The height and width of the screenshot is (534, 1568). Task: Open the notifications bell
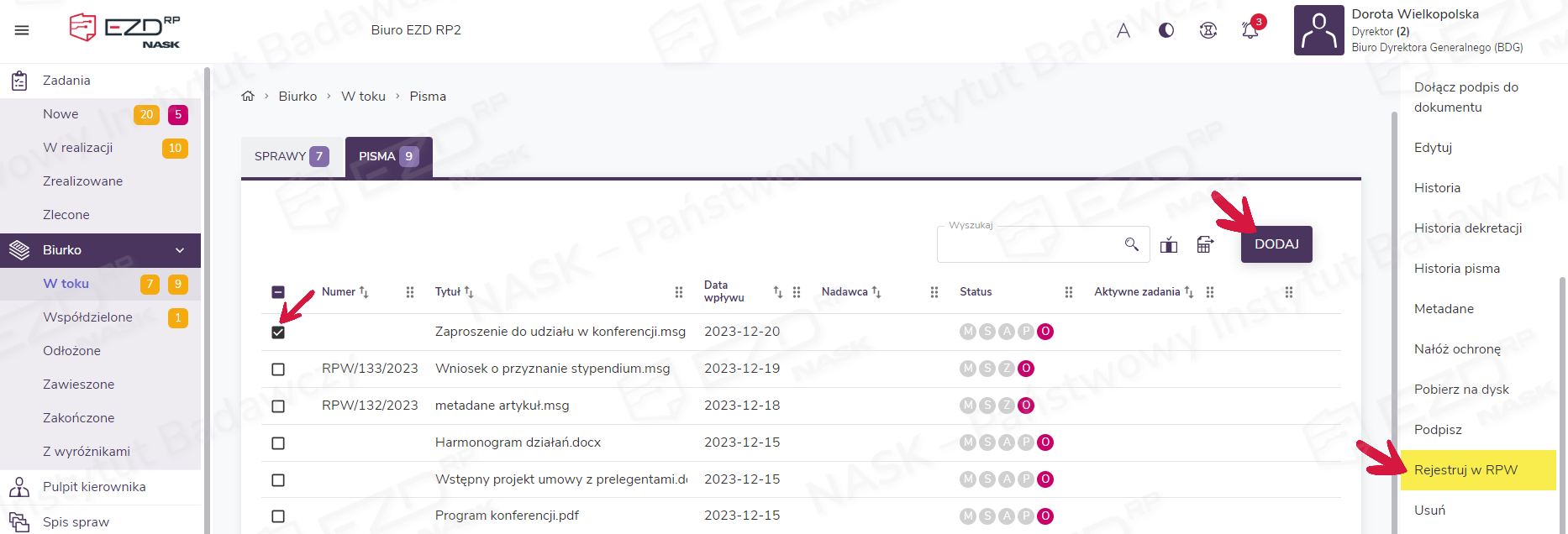coord(1250,30)
